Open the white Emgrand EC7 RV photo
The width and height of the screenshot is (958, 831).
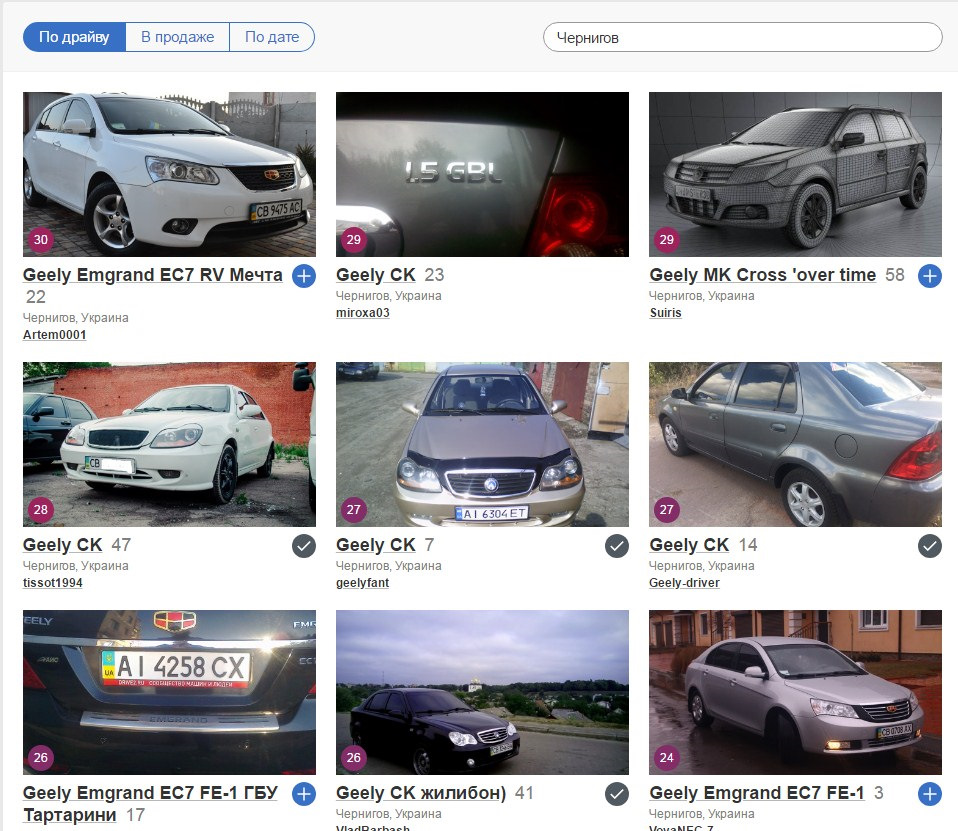169,174
